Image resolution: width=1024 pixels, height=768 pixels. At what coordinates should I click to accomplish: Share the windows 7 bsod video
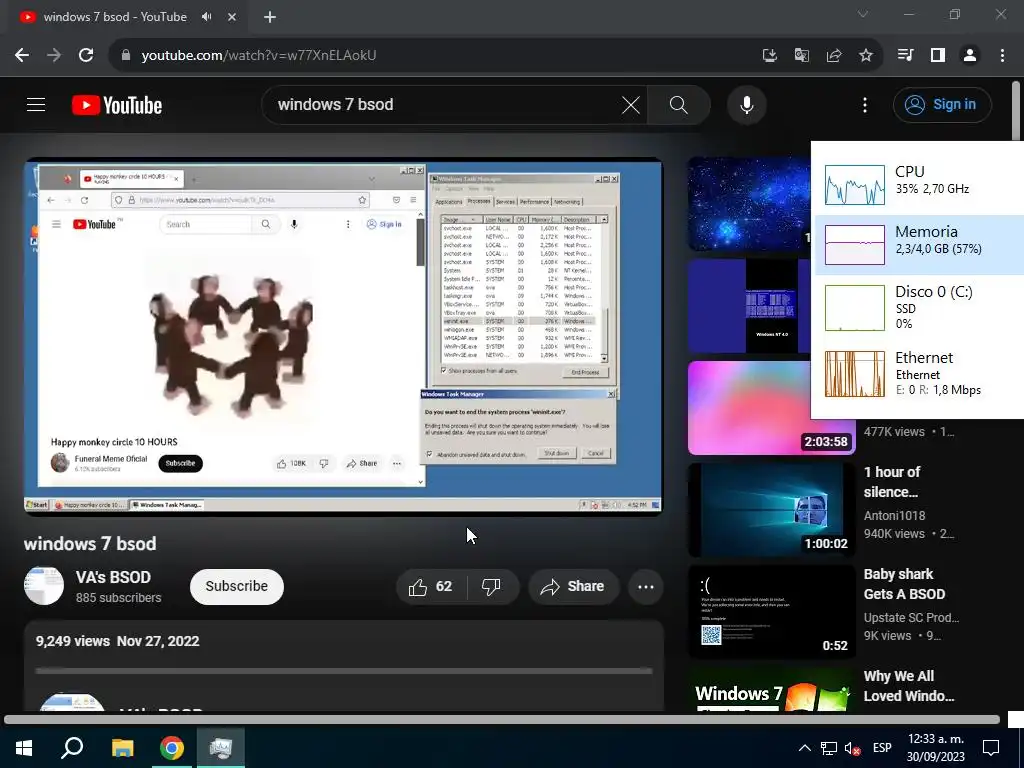[573, 586]
